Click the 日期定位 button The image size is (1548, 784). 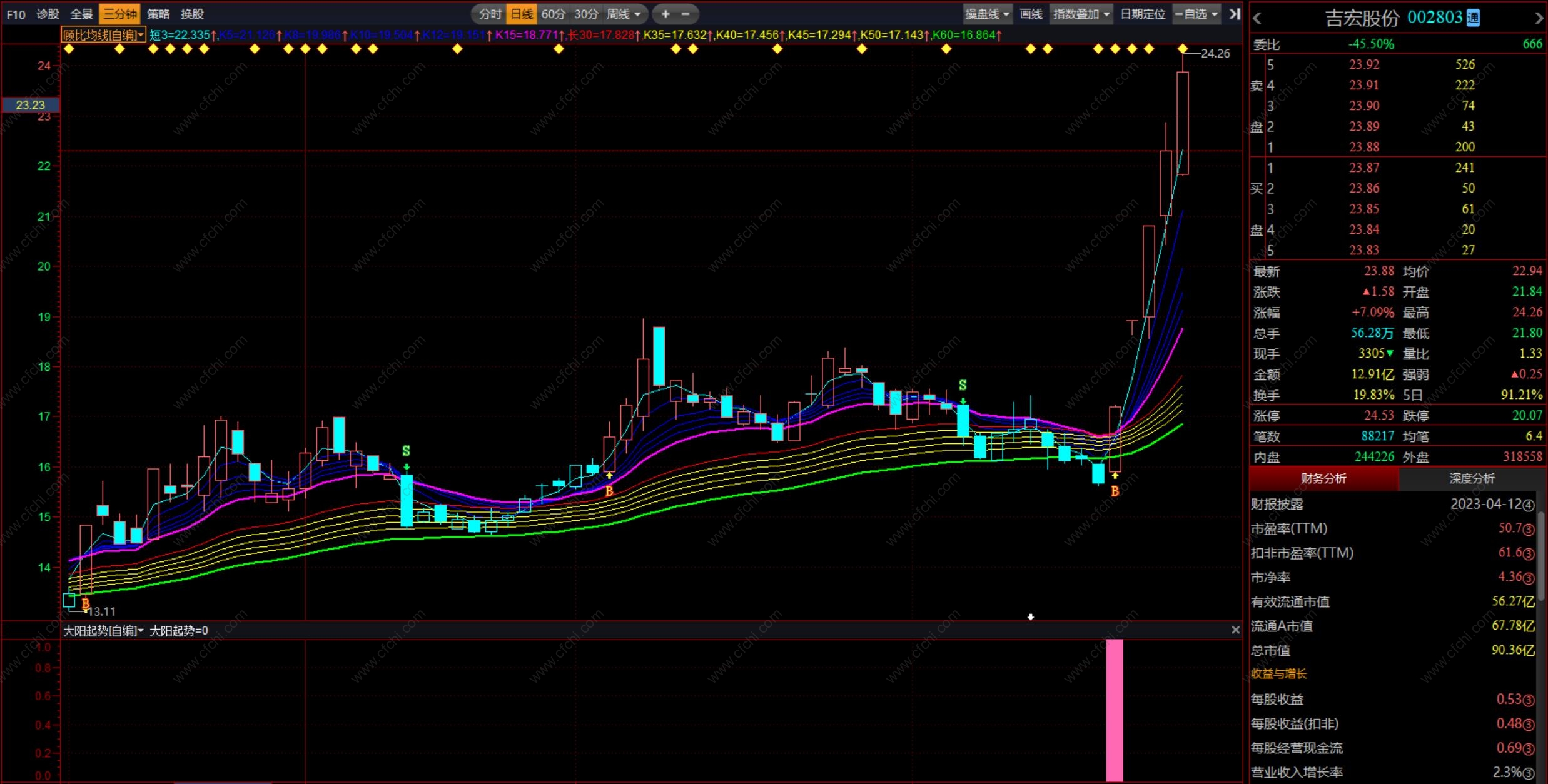1142,14
